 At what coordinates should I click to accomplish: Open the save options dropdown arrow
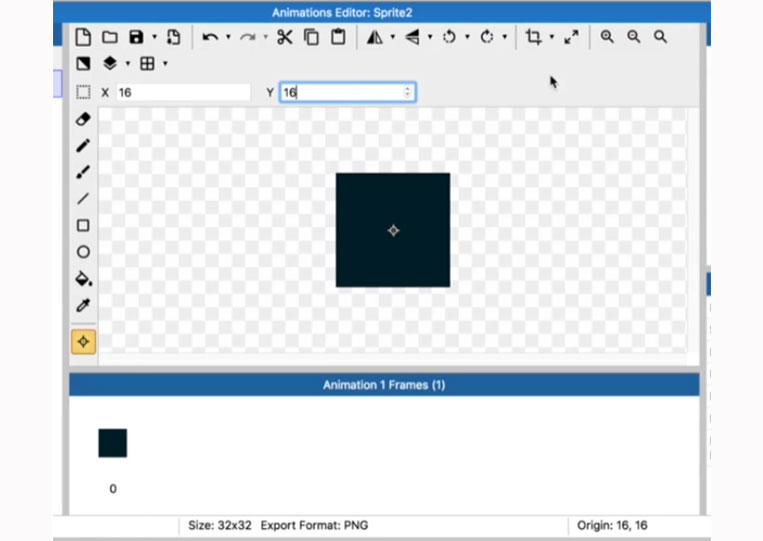pos(154,37)
